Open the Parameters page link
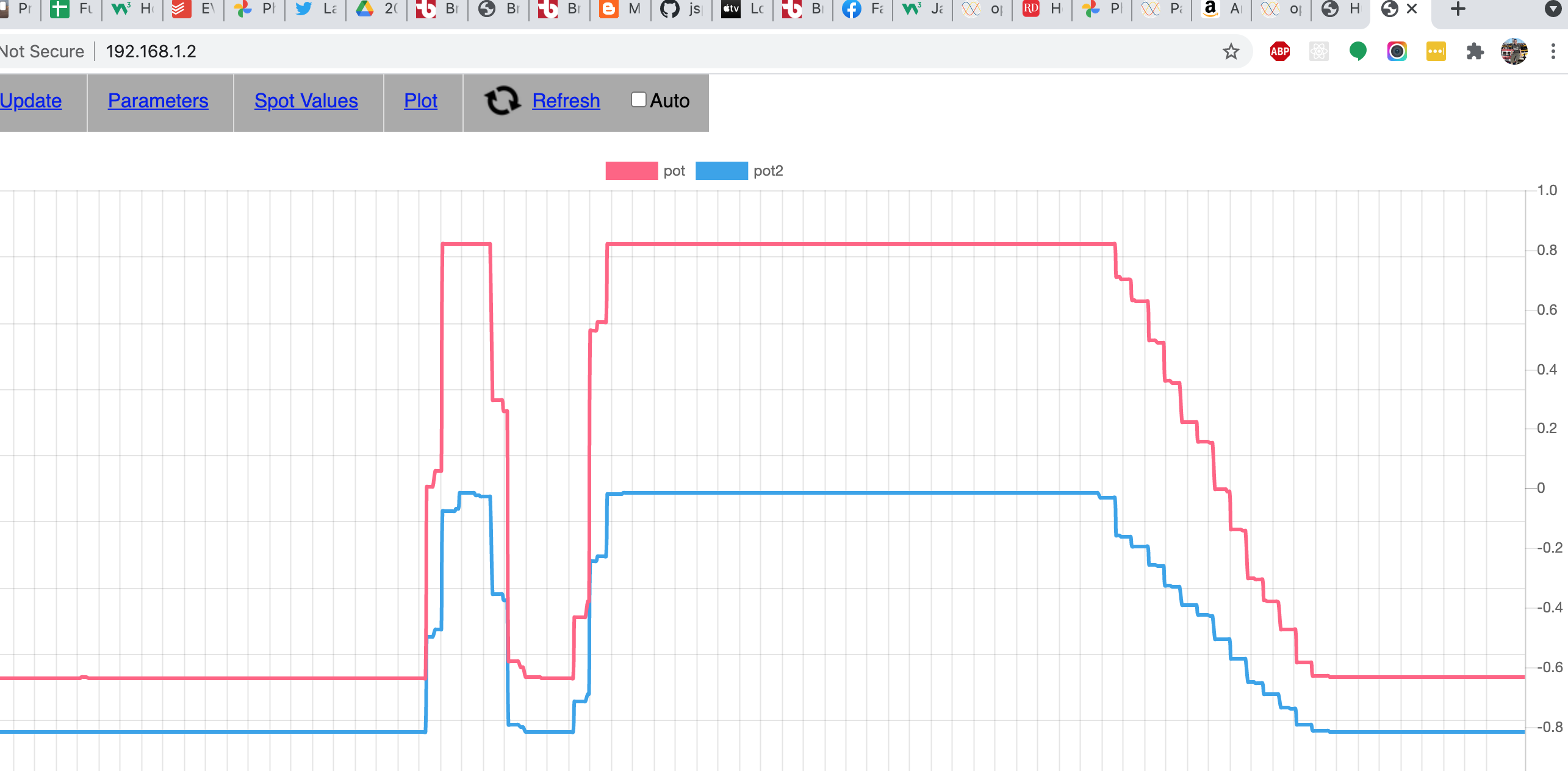 158,101
